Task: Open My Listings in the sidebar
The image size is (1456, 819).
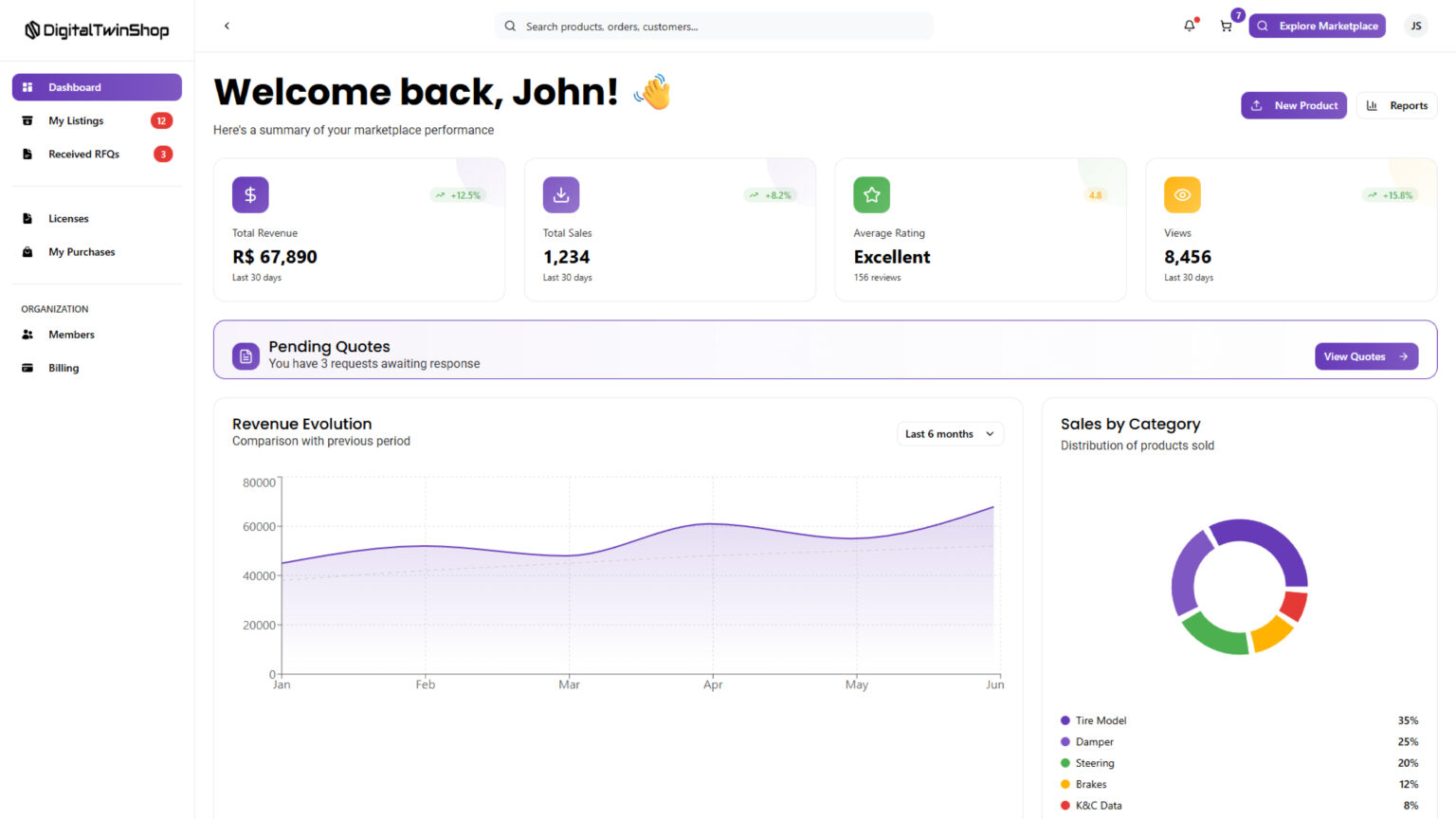Action: click(76, 121)
